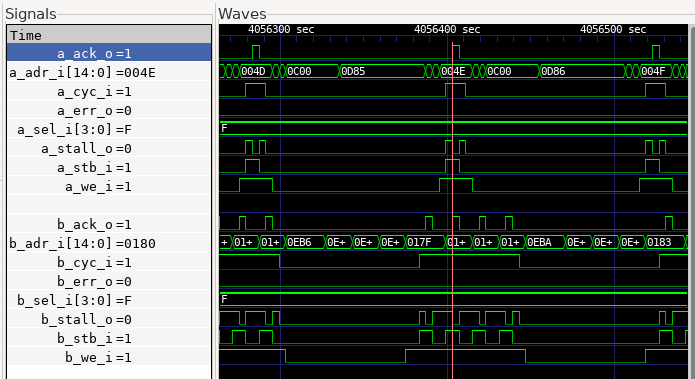Select the a_sel_i[3:0] signal row

pos(109,129)
